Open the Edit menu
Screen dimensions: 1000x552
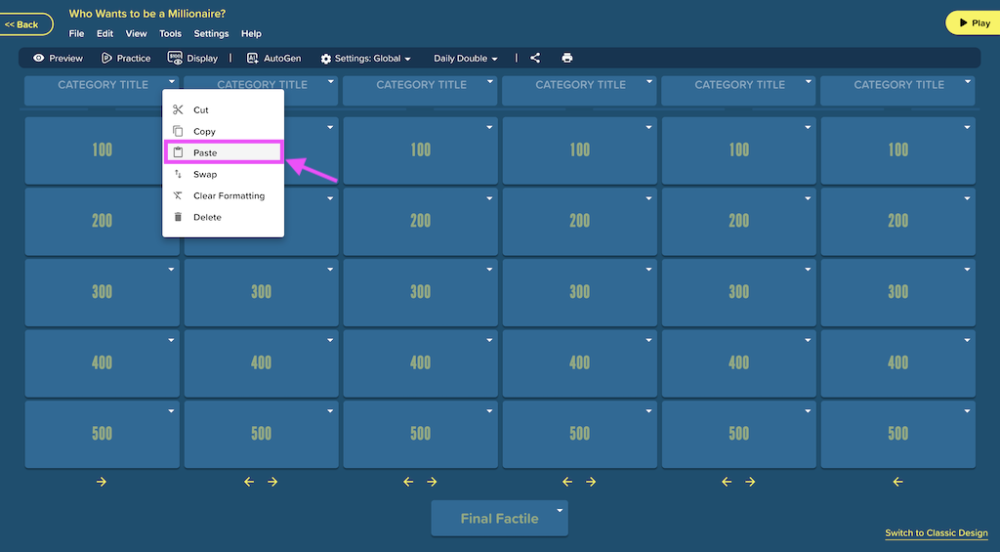point(105,33)
